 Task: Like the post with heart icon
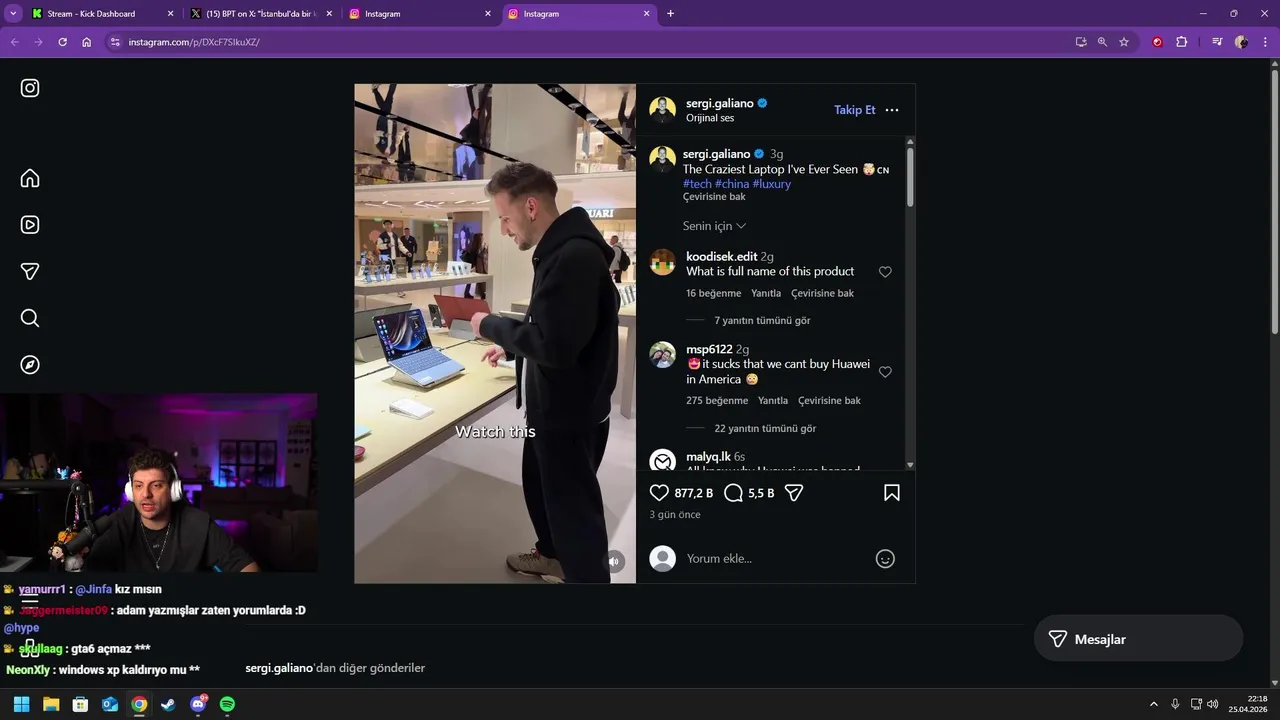tap(659, 493)
